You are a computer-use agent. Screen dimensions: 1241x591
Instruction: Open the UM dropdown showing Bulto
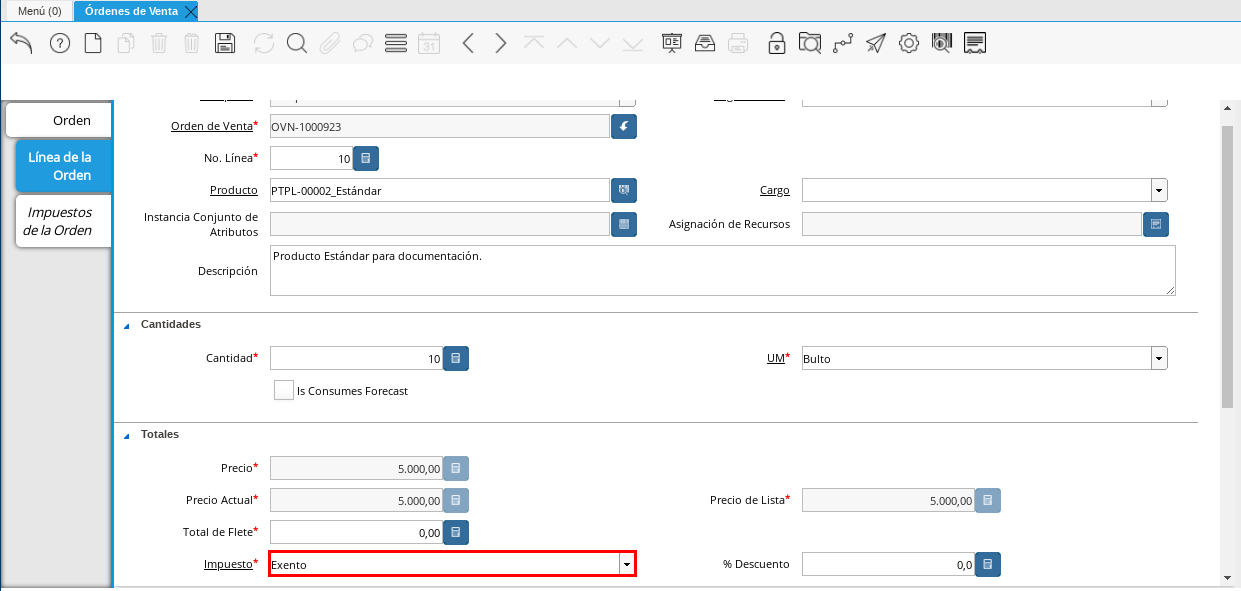pyautogui.click(x=1159, y=358)
